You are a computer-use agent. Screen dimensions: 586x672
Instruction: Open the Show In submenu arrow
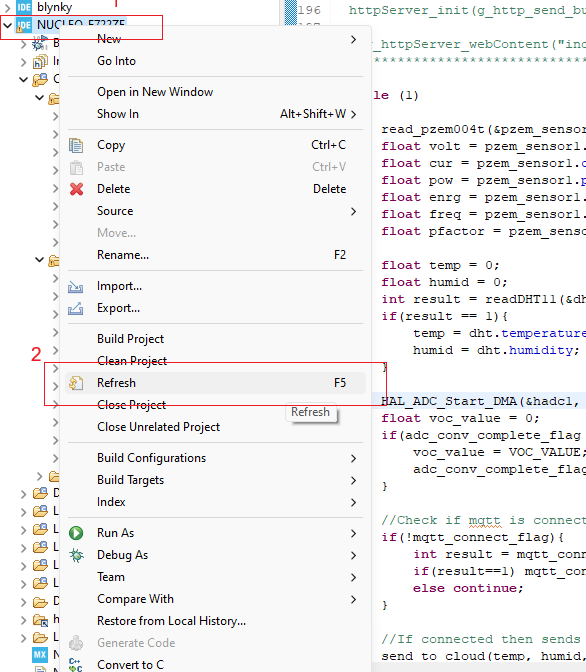pyautogui.click(x=353, y=114)
